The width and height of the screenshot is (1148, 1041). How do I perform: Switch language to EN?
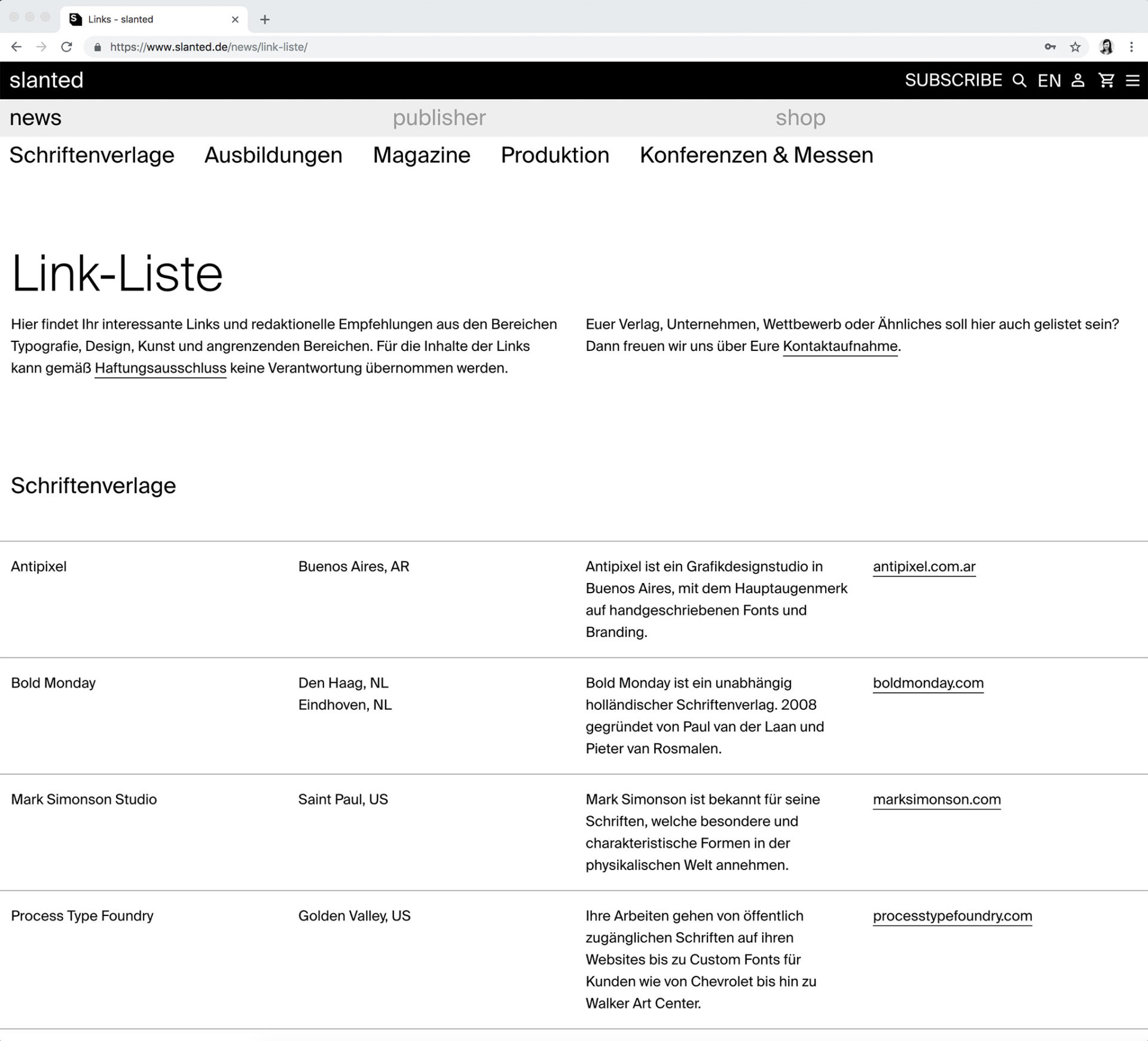tap(1049, 81)
